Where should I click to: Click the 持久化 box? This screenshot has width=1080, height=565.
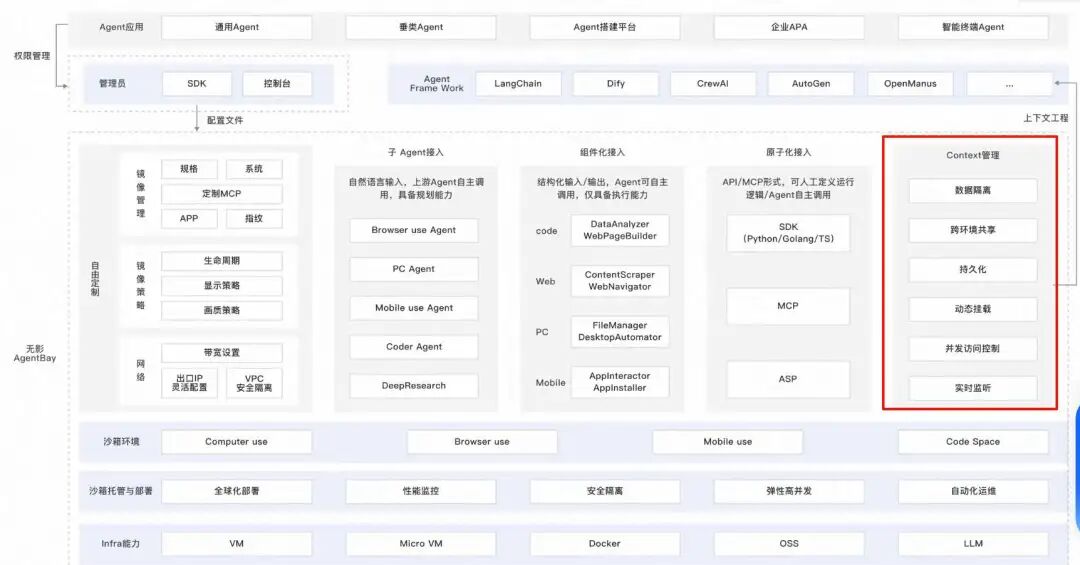pyautogui.click(x=973, y=270)
